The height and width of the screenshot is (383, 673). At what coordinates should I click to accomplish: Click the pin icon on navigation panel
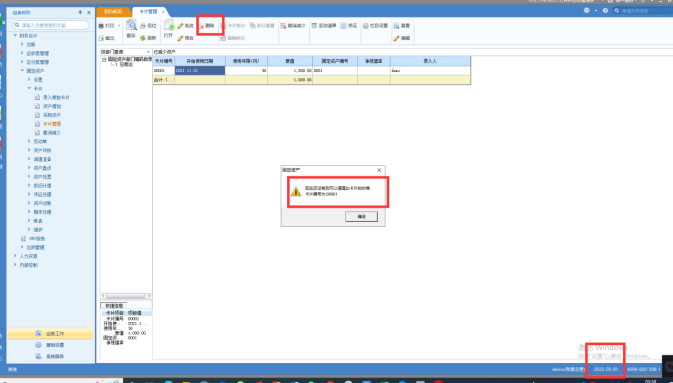pyautogui.click(x=80, y=12)
